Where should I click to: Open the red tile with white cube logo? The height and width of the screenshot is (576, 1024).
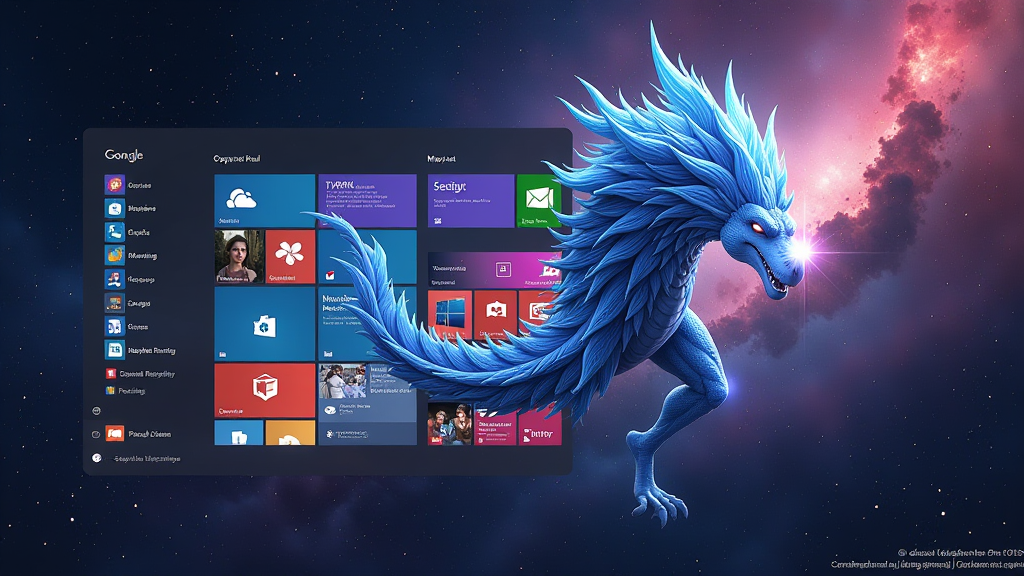coord(264,391)
